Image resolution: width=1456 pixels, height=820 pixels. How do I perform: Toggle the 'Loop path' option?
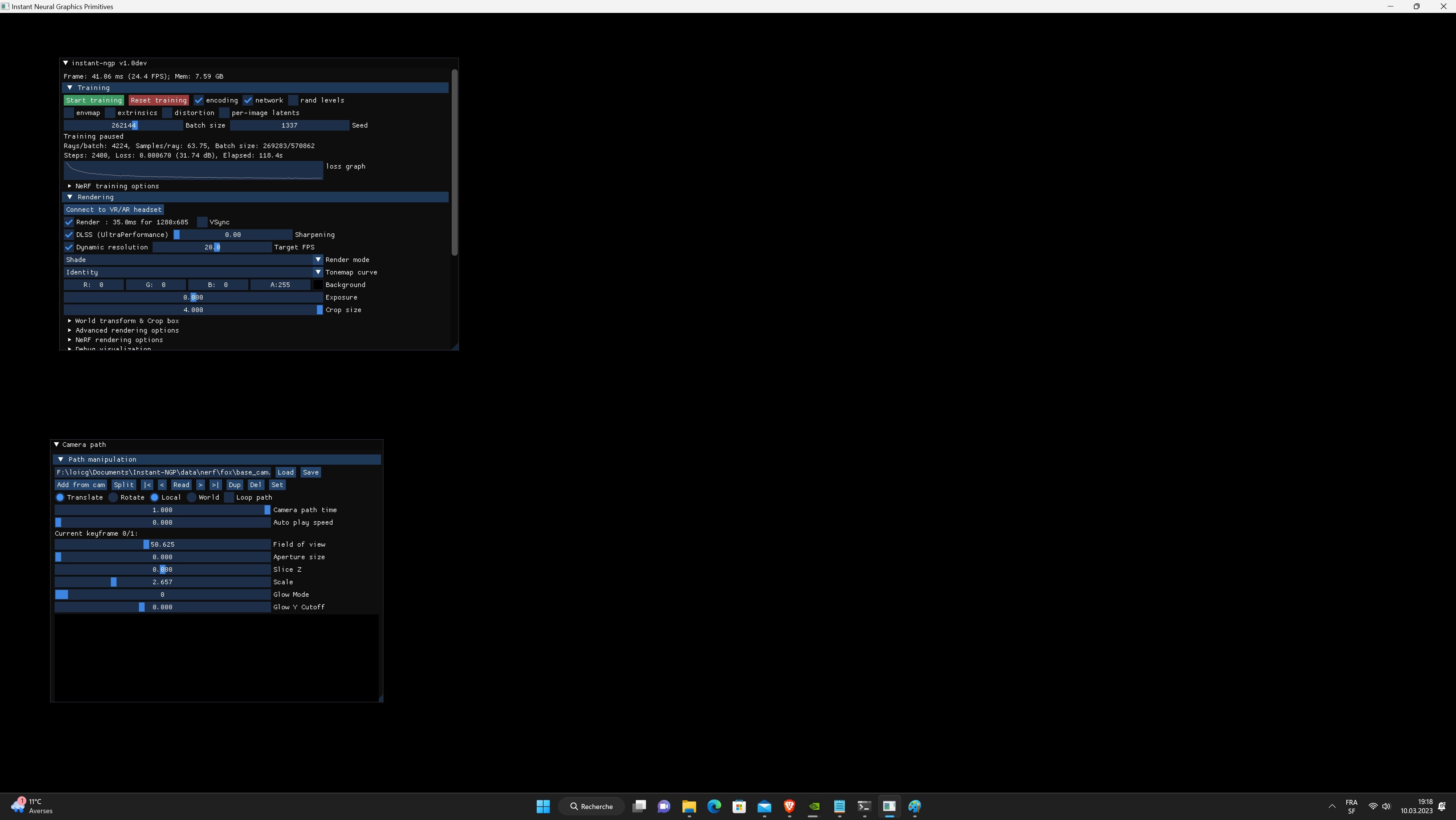click(x=230, y=497)
